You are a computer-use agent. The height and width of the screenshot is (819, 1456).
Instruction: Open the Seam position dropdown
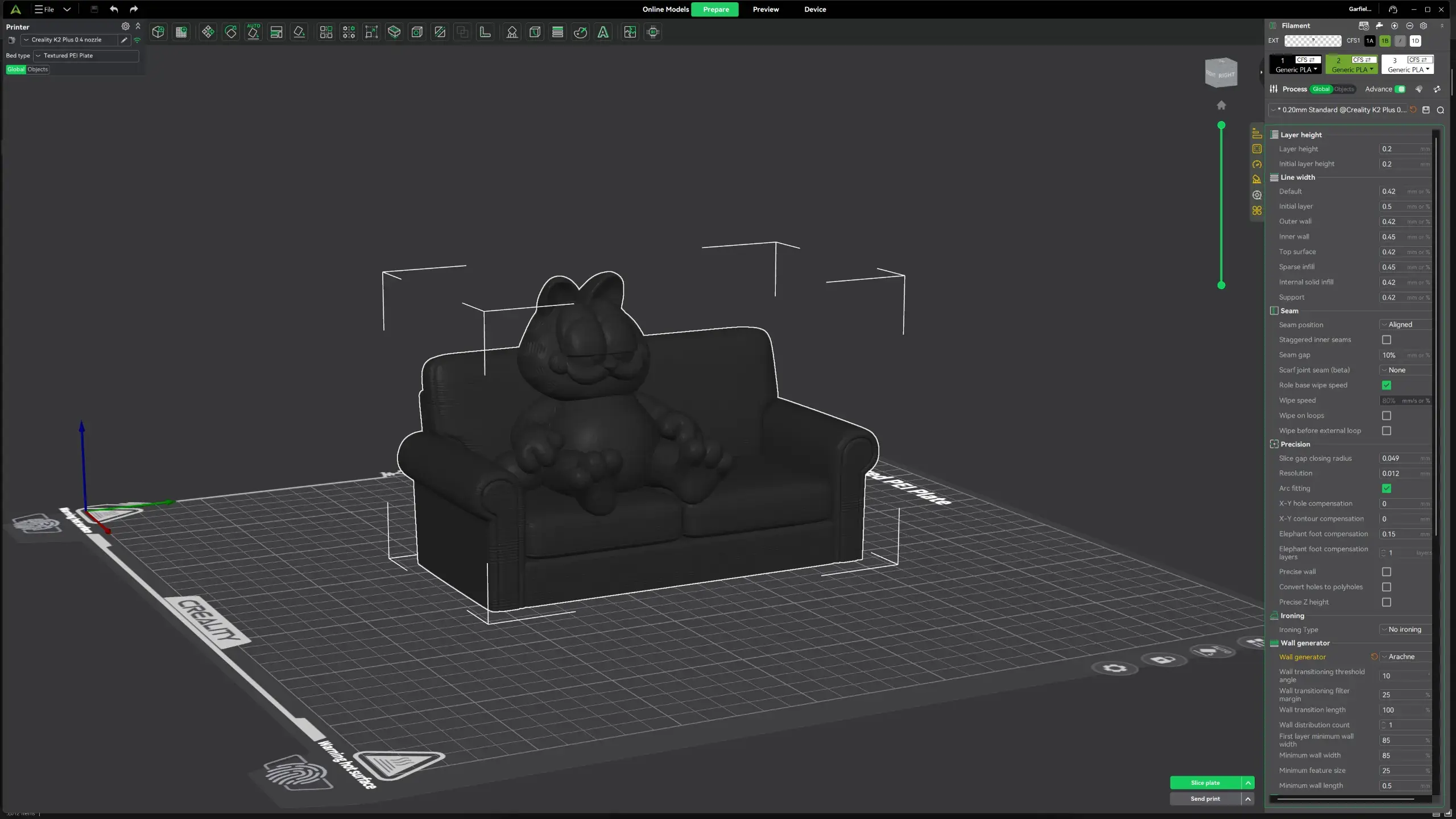pyautogui.click(x=1405, y=325)
